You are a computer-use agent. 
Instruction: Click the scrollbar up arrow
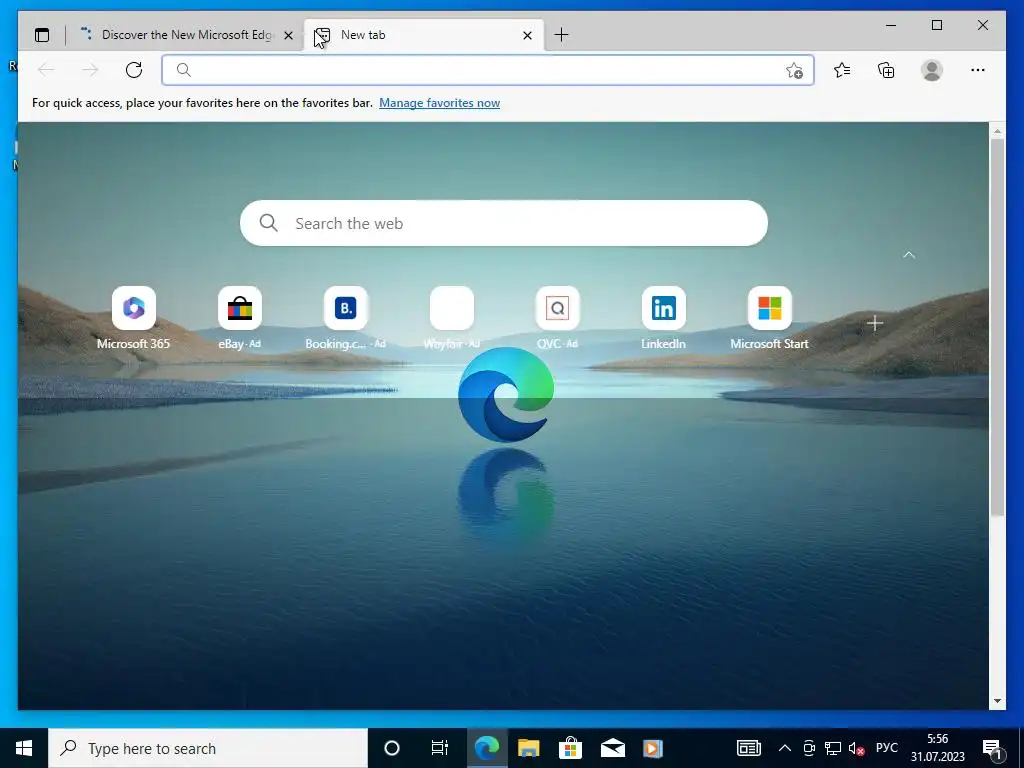pyautogui.click(x=997, y=131)
